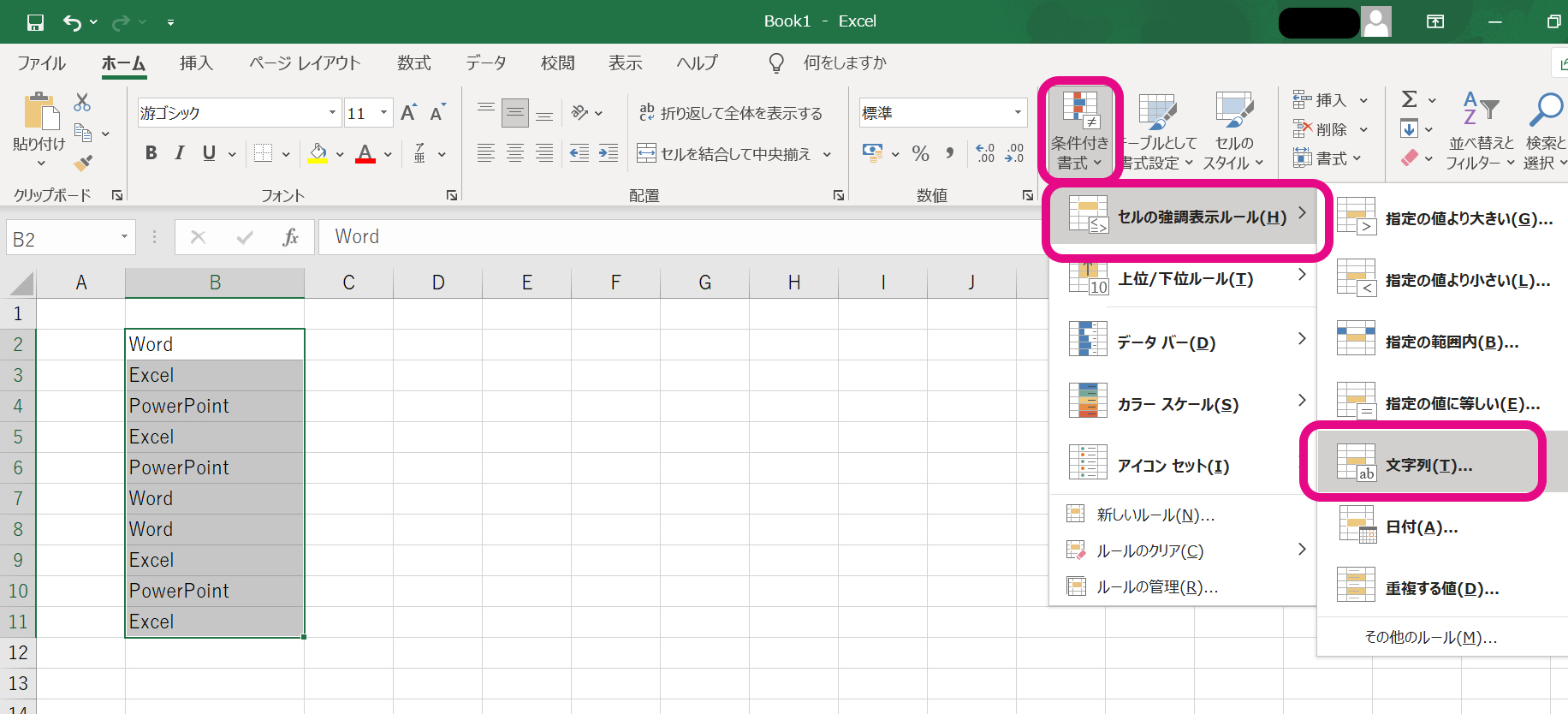Apply the yellow fill color bucket
Image resolution: width=1568 pixels, height=714 pixels.
pyautogui.click(x=318, y=153)
